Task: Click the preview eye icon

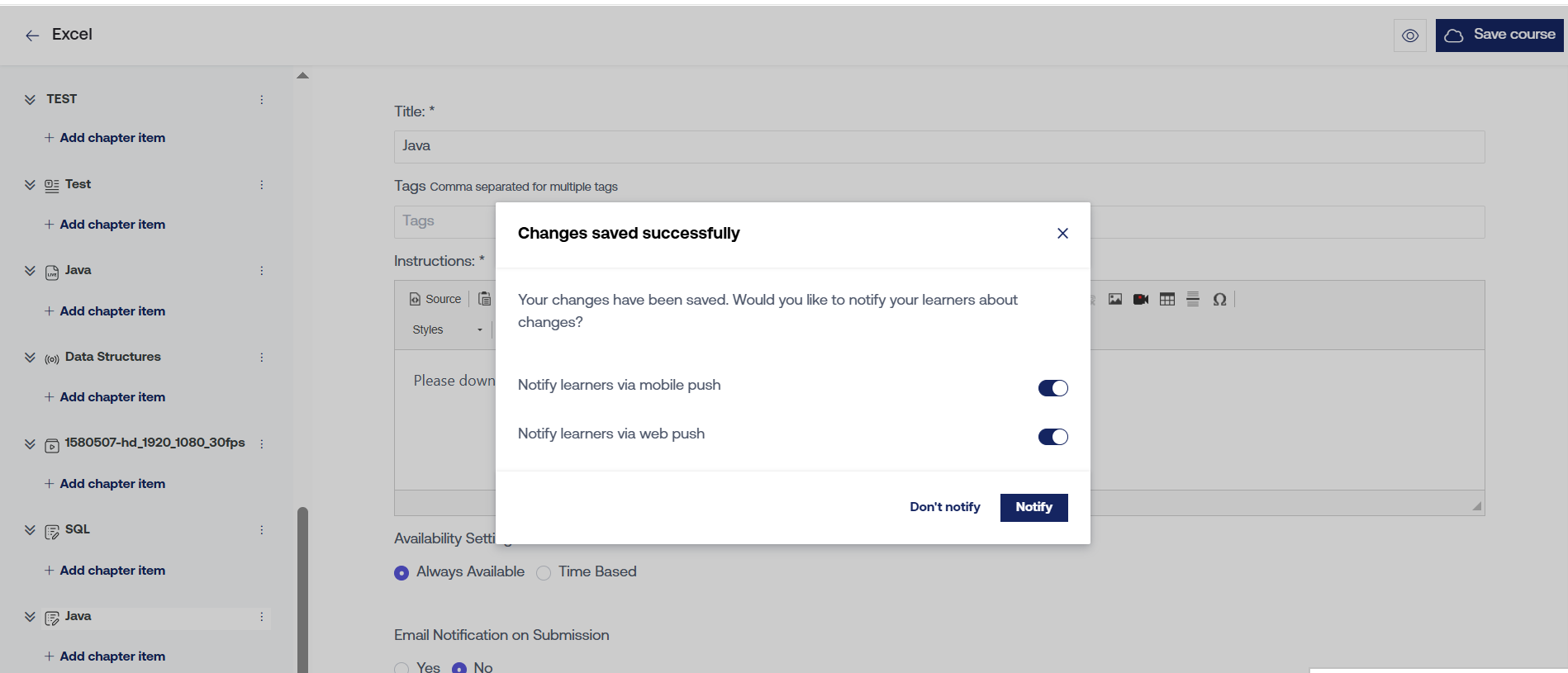Action: 1409,36
